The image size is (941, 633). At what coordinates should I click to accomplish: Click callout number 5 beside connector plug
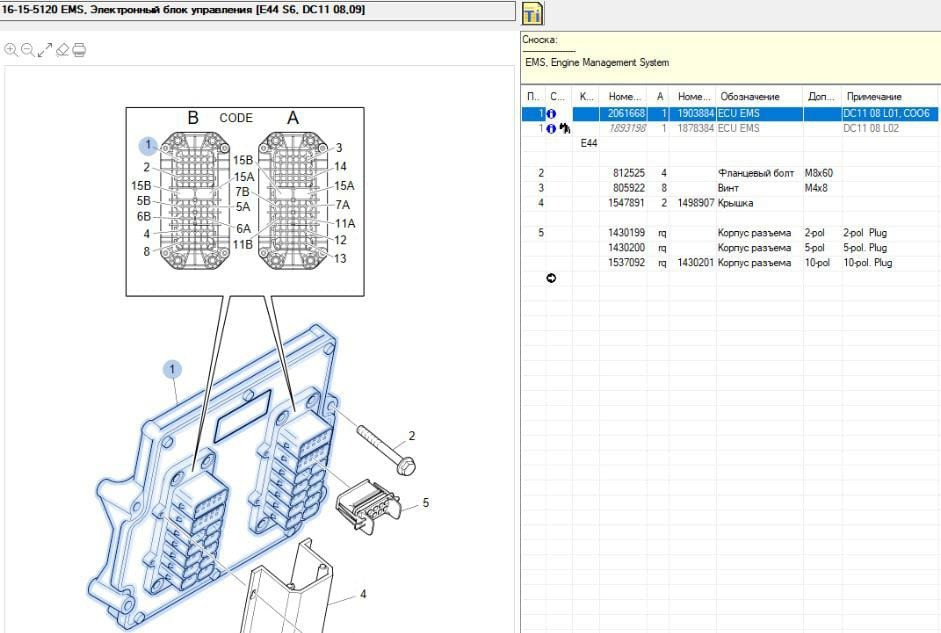tap(425, 503)
